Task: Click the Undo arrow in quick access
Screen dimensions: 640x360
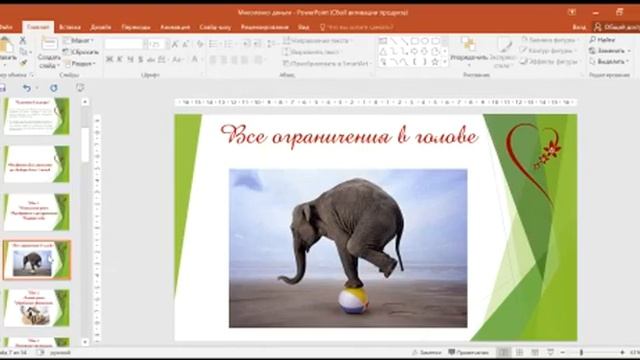Action: (x=27, y=88)
